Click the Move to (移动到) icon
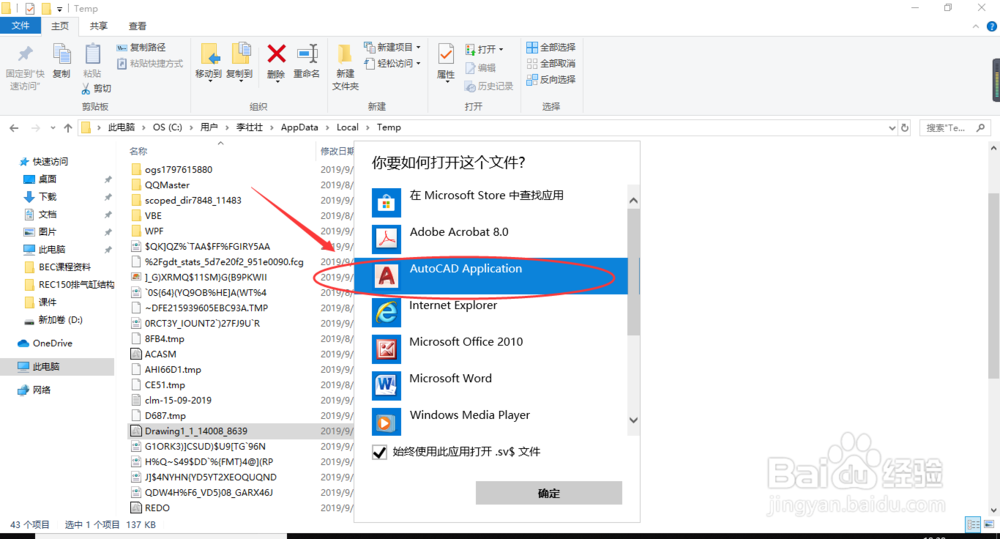The image size is (1000, 539). point(209,55)
